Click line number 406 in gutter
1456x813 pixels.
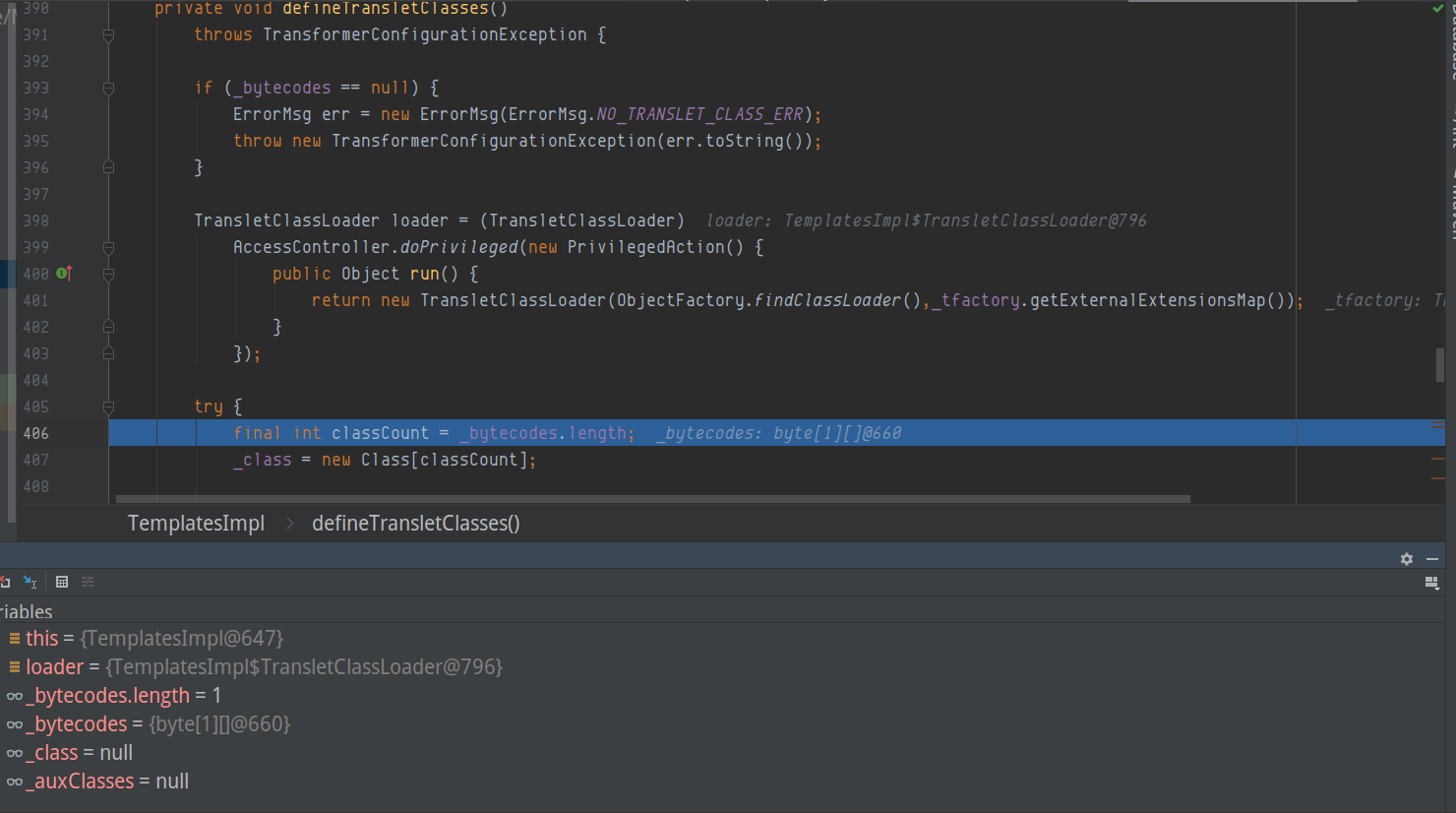tap(36, 433)
